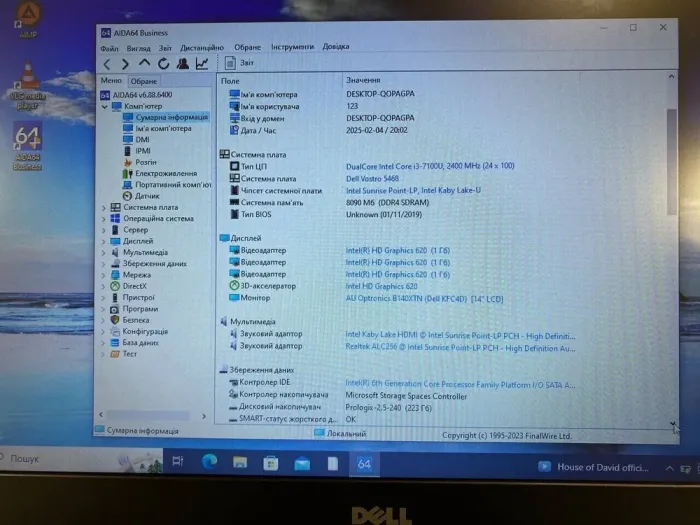Open AIDA64 Business desktop shortcut
This screenshot has width=700, height=525.
click(27, 146)
